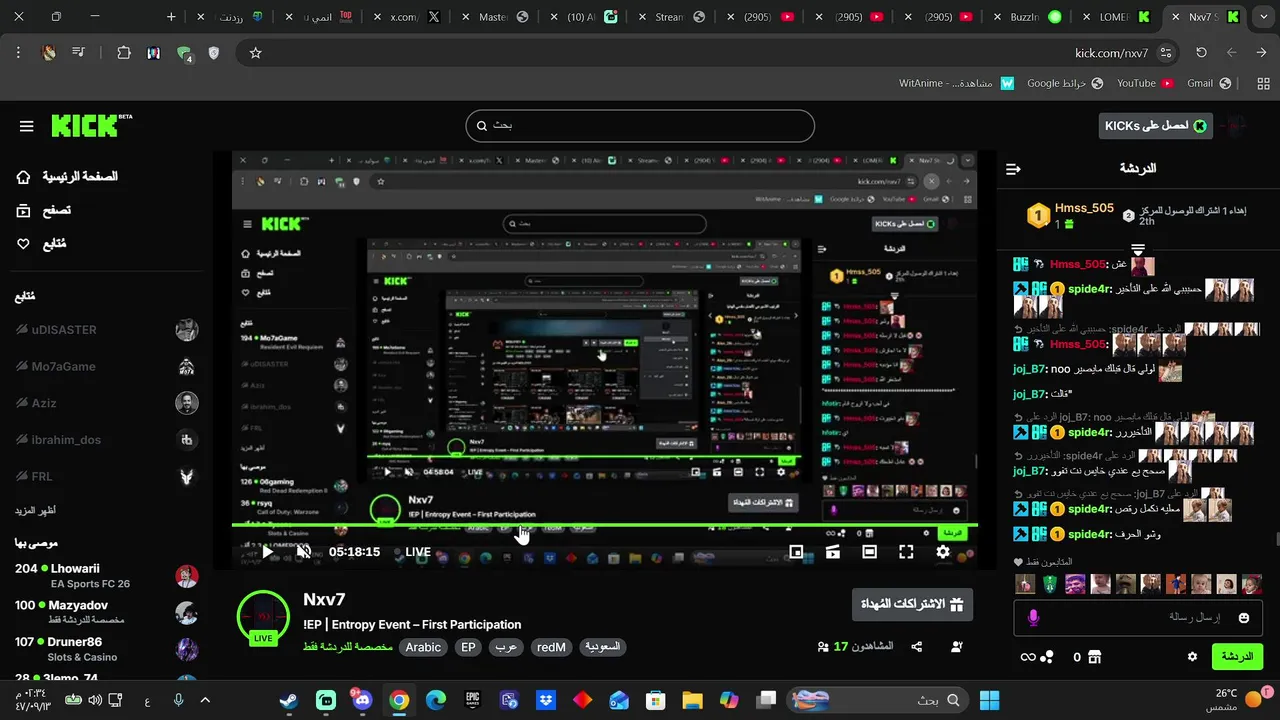The width and height of the screenshot is (1280, 720).
Task: Open Epic Games from the taskbar
Action: click(472, 700)
